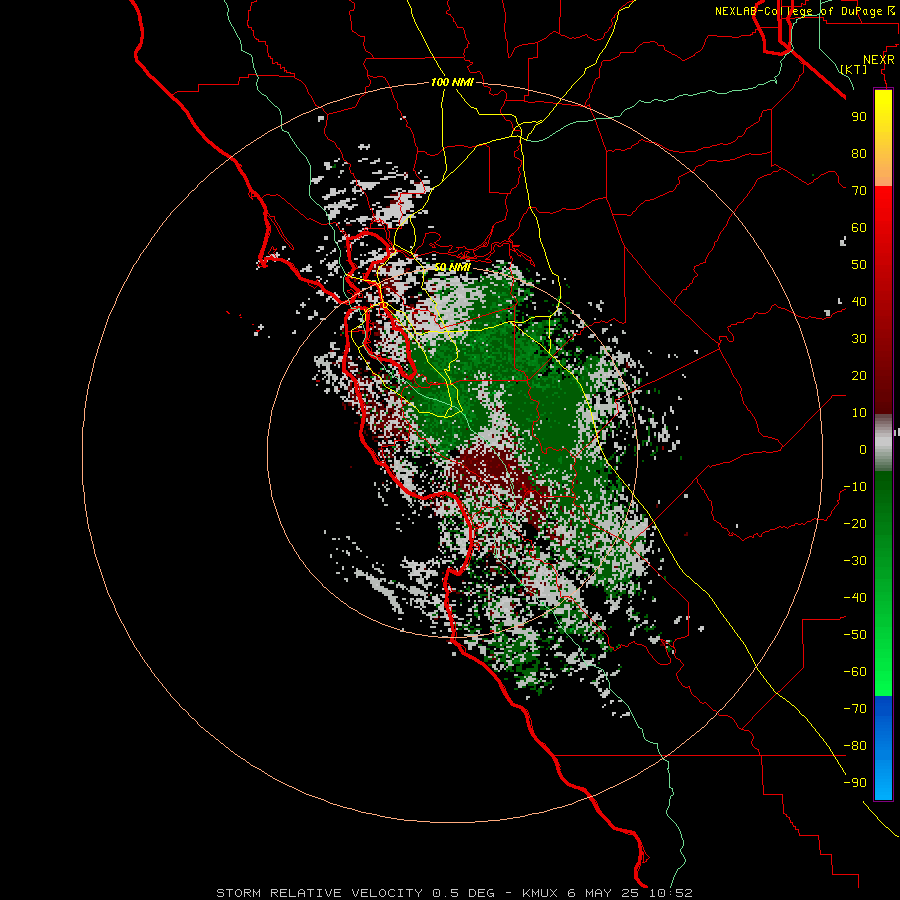Viewport: 900px width, 900px height.
Task: Select the -30 knot scale label
Action: point(855,561)
